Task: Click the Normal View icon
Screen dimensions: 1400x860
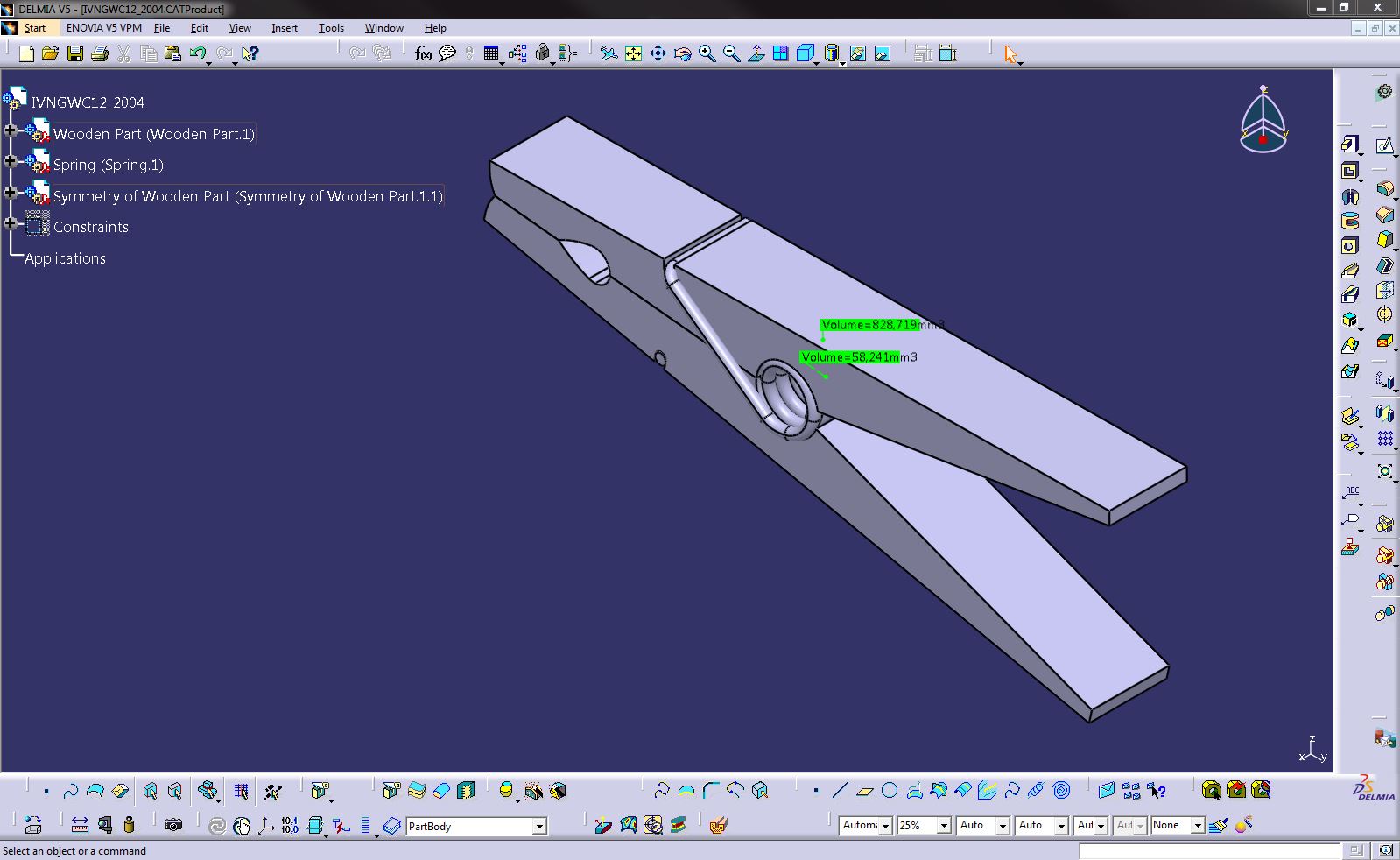Action: click(756, 53)
